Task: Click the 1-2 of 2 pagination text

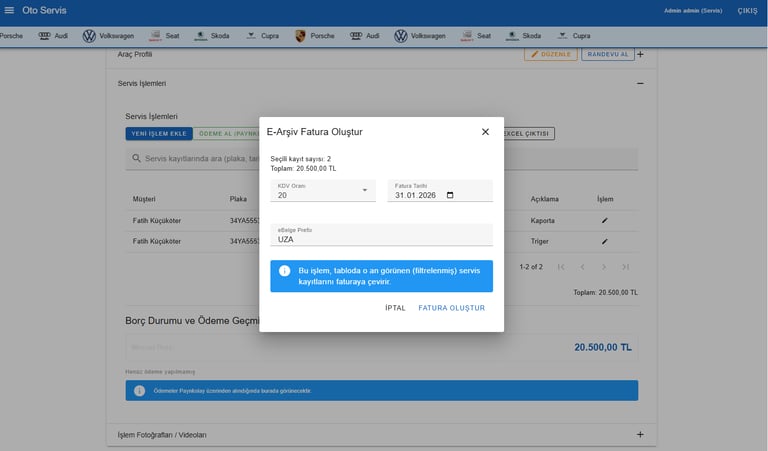Action: (531, 267)
